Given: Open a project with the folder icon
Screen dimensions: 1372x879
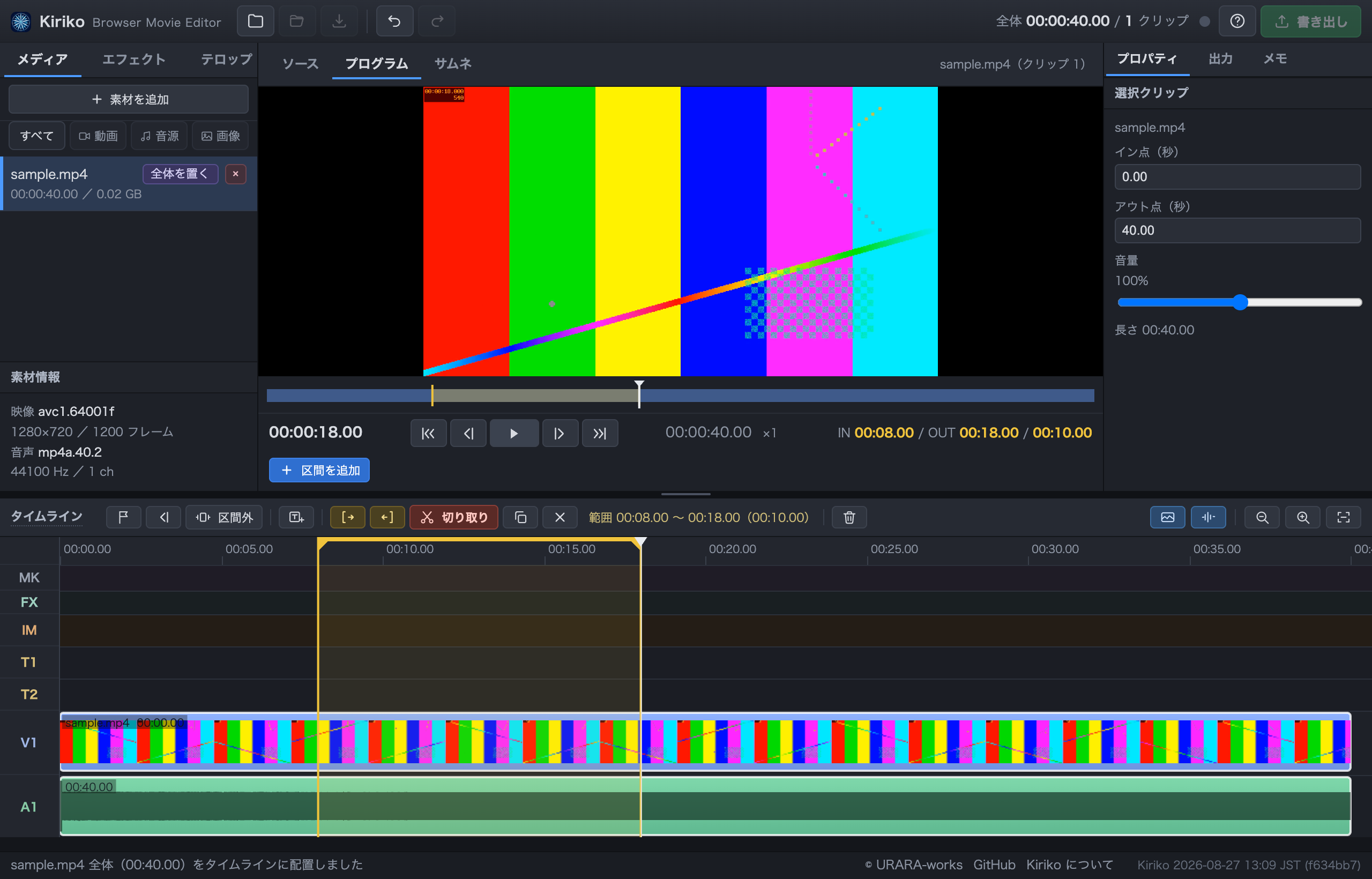Looking at the screenshot, I should 255,21.
